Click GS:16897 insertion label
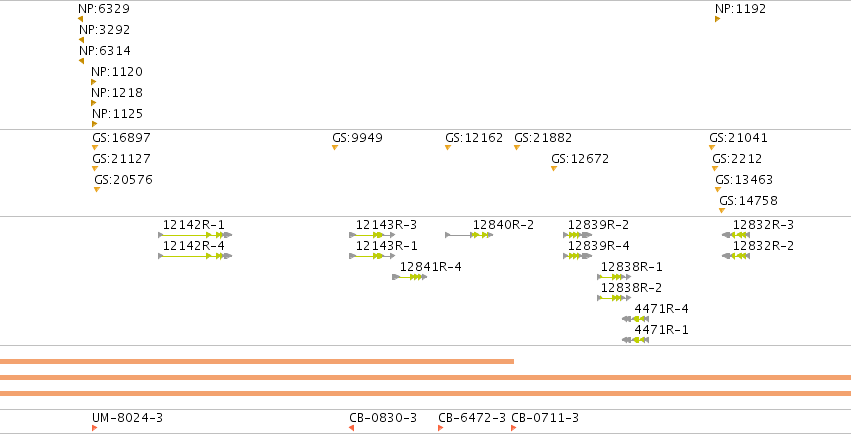Screen dimensions: 851x434 point(121,138)
